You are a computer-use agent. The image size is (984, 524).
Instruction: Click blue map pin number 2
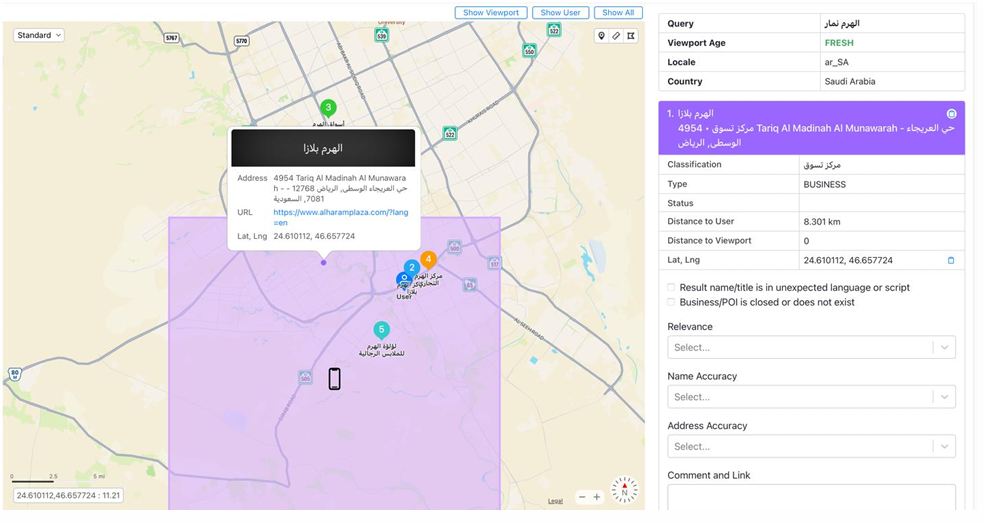point(412,268)
